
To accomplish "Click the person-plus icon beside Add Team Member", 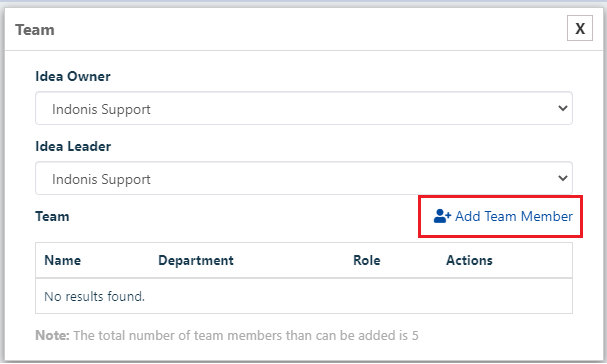I will pos(442,216).
